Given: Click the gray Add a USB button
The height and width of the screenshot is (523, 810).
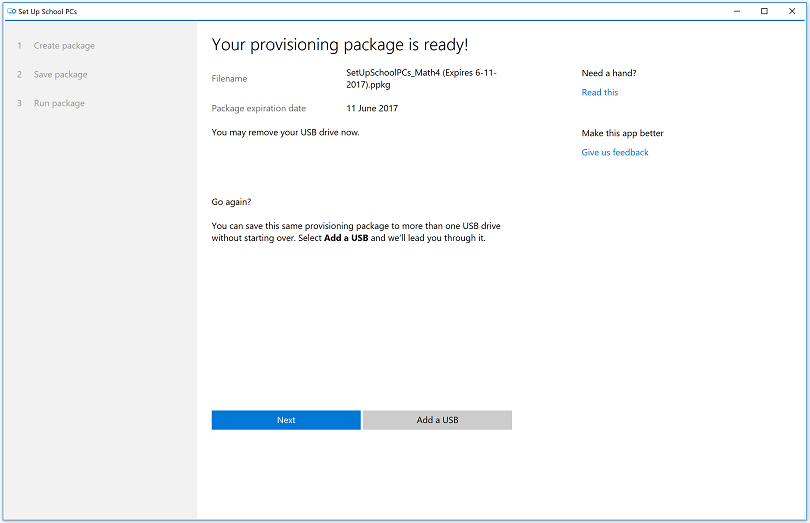Looking at the screenshot, I should [x=437, y=420].
